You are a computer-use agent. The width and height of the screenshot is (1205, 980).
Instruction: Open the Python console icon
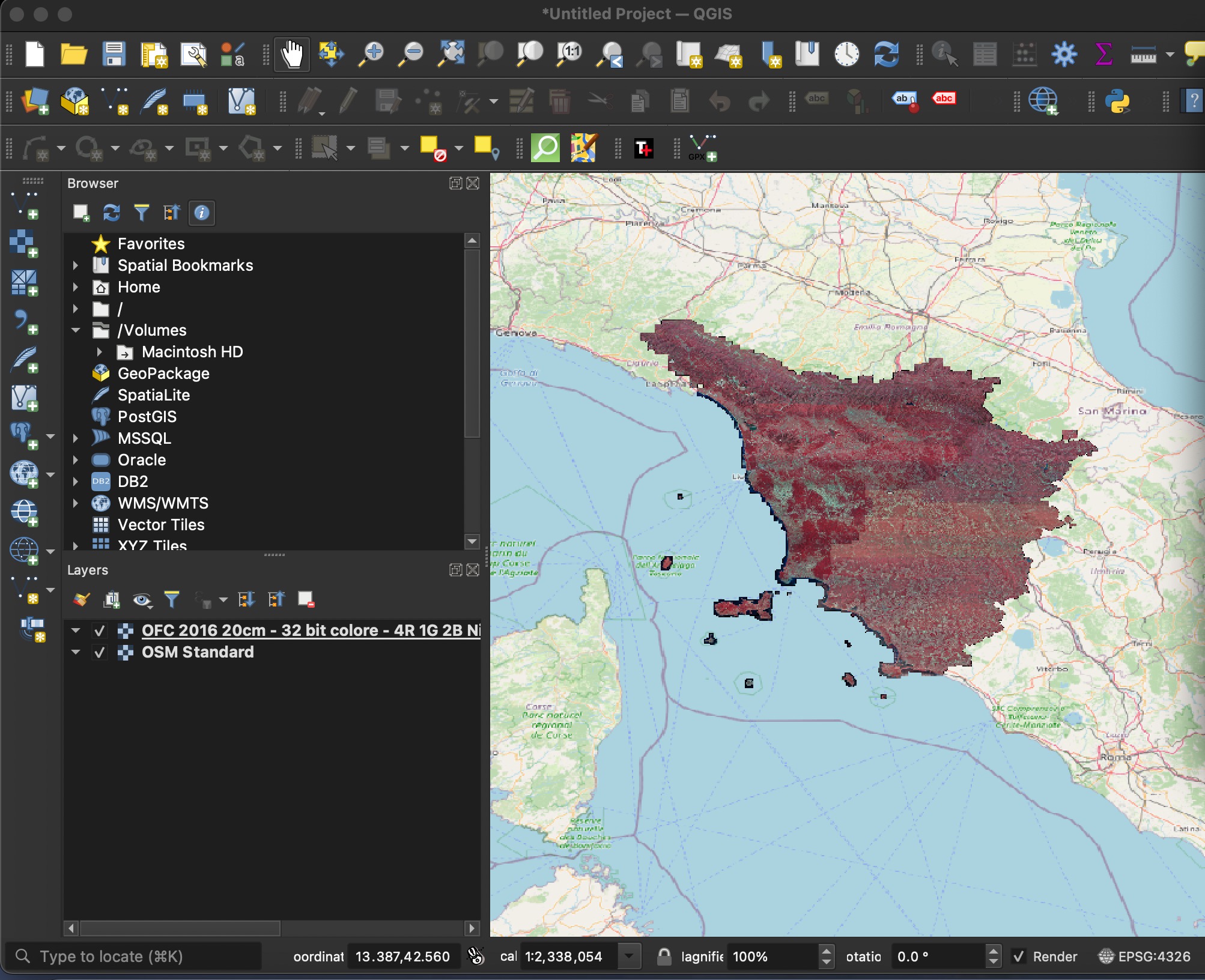1117,101
